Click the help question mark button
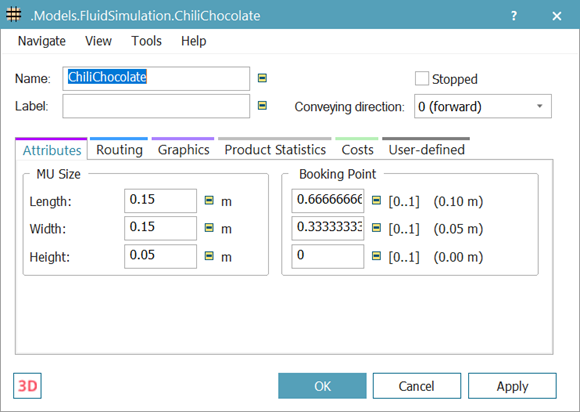580x412 pixels. coord(514,16)
